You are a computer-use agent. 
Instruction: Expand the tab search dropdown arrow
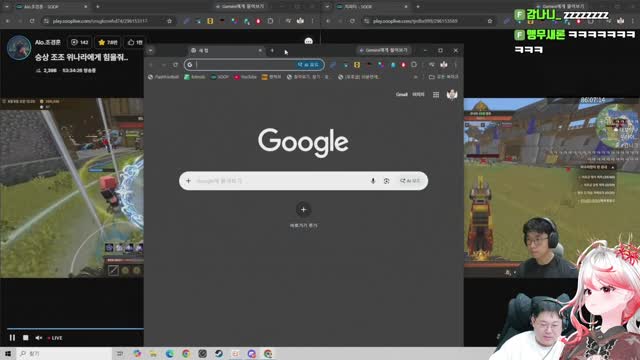tap(151, 50)
